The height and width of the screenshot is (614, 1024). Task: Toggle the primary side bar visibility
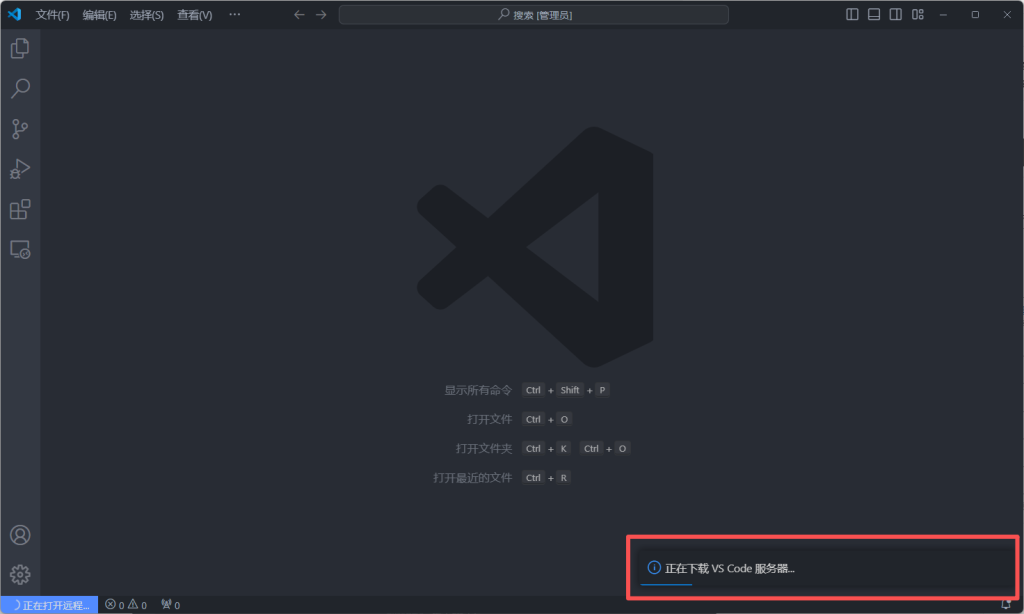852,15
